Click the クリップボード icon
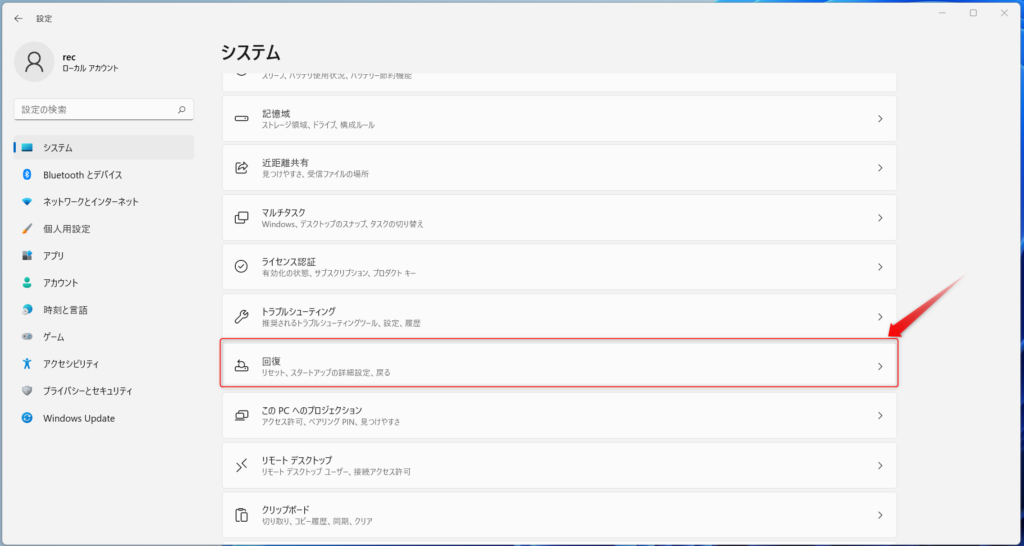The width and height of the screenshot is (1024, 546). [242, 515]
